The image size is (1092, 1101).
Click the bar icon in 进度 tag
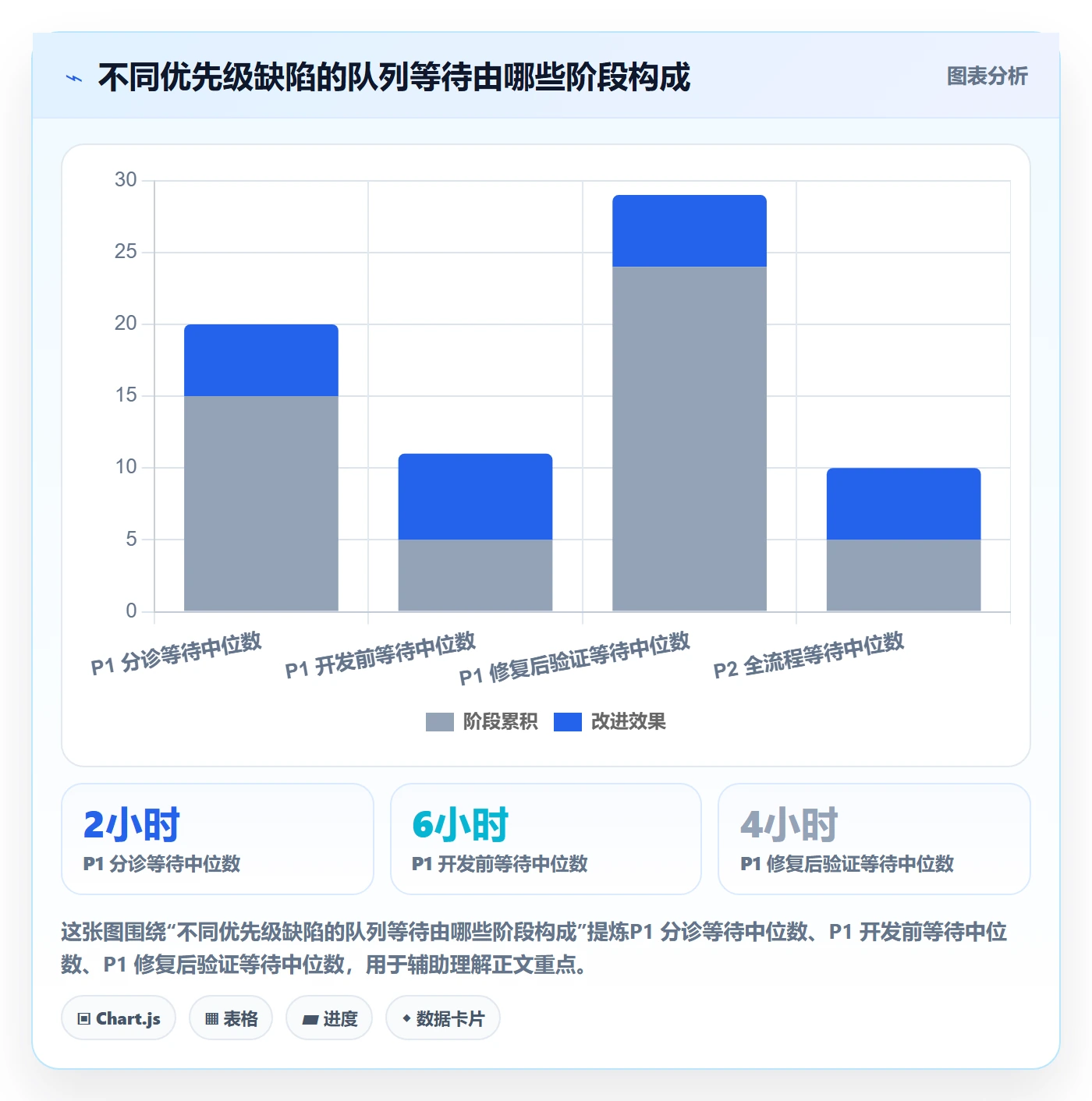[x=310, y=1019]
